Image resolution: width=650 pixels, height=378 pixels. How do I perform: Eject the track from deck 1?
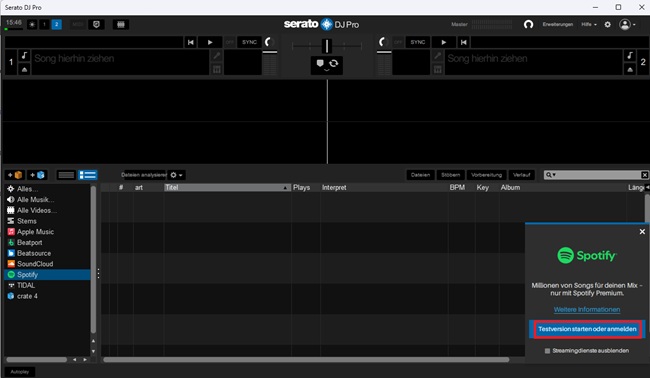(x=24, y=69)
